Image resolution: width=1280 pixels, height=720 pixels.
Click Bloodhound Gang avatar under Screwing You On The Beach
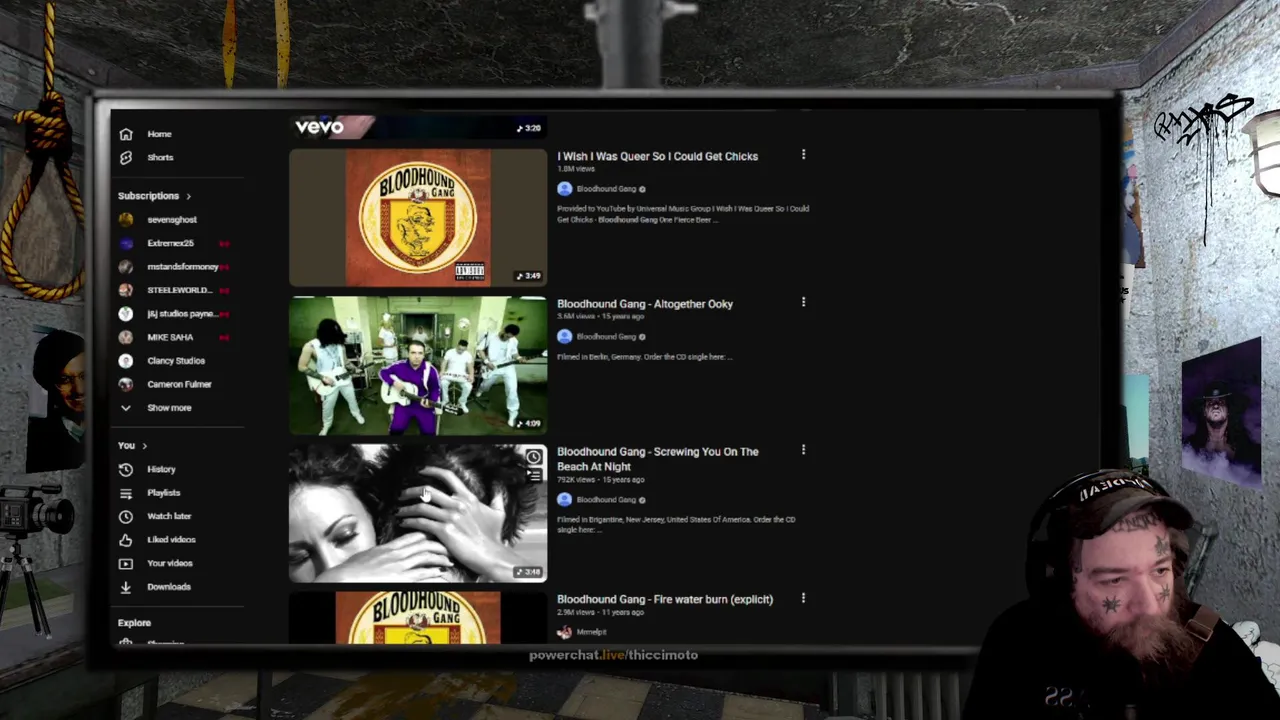[565, 500]
